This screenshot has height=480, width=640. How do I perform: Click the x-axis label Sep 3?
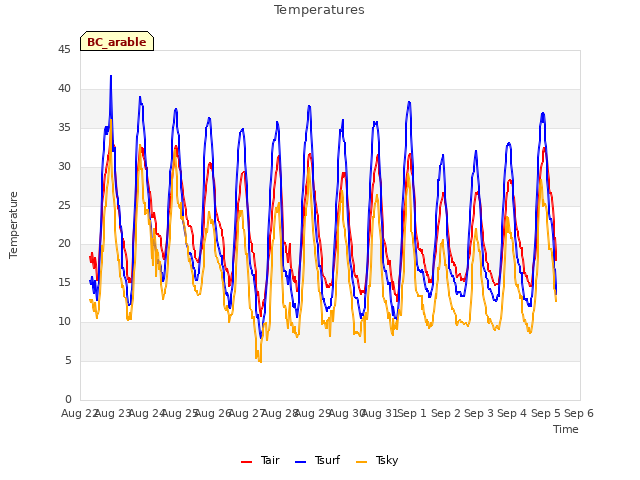[479, 413]
